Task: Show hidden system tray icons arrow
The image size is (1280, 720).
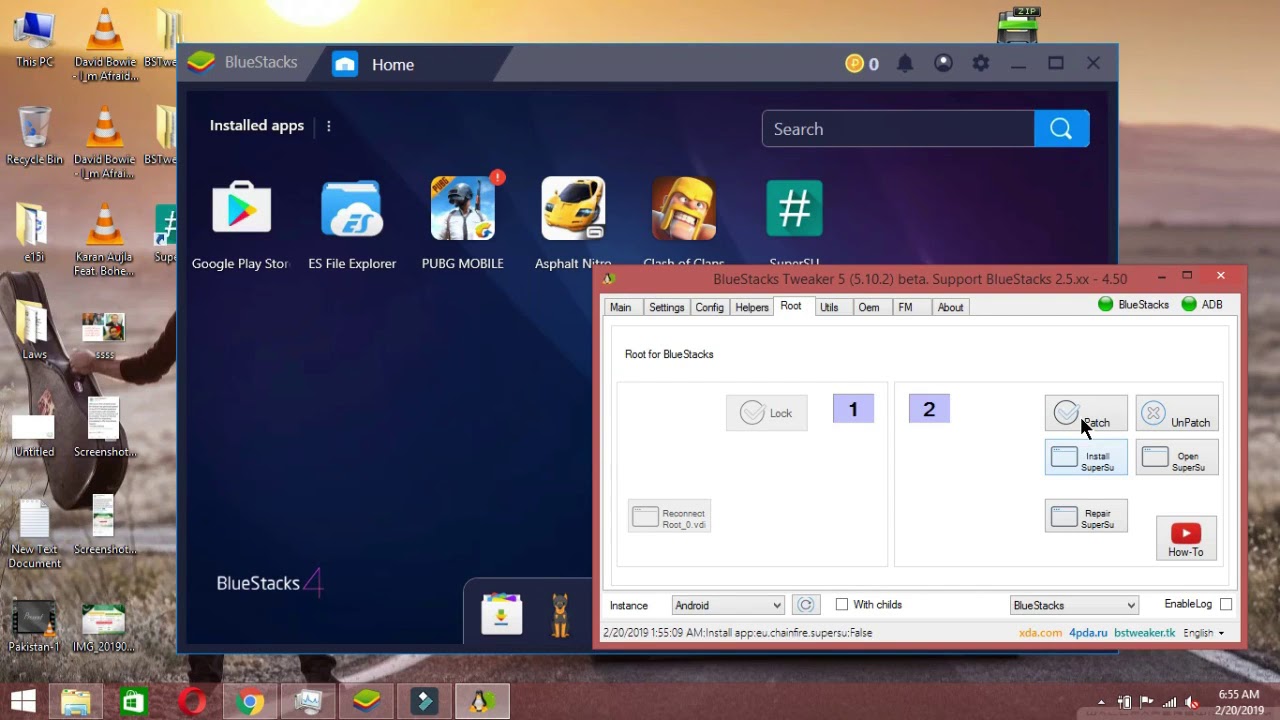Action: coord(1101,702)
